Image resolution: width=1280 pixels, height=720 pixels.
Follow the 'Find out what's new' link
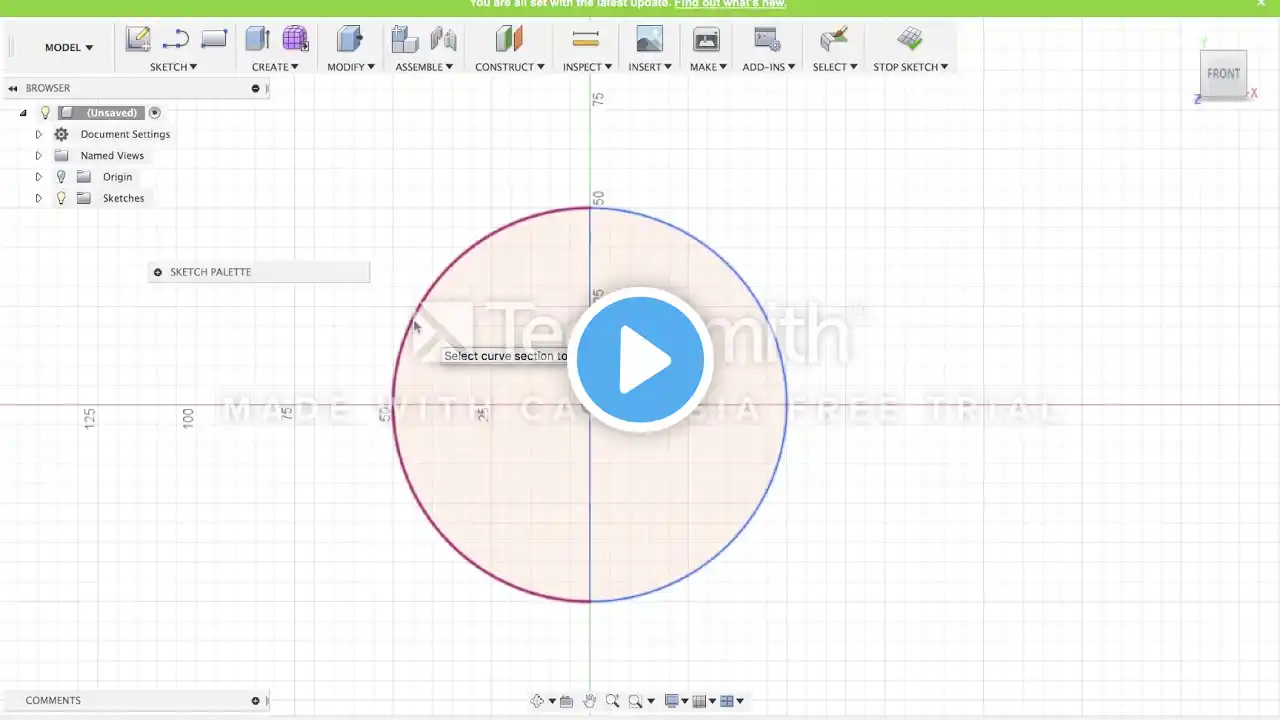(x=730, y=4)
